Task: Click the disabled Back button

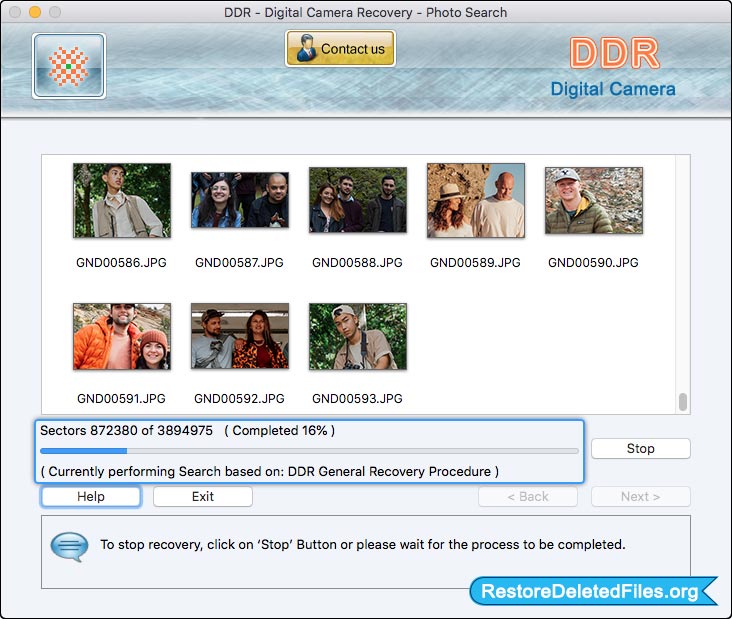Action: [x=528, y=496]
